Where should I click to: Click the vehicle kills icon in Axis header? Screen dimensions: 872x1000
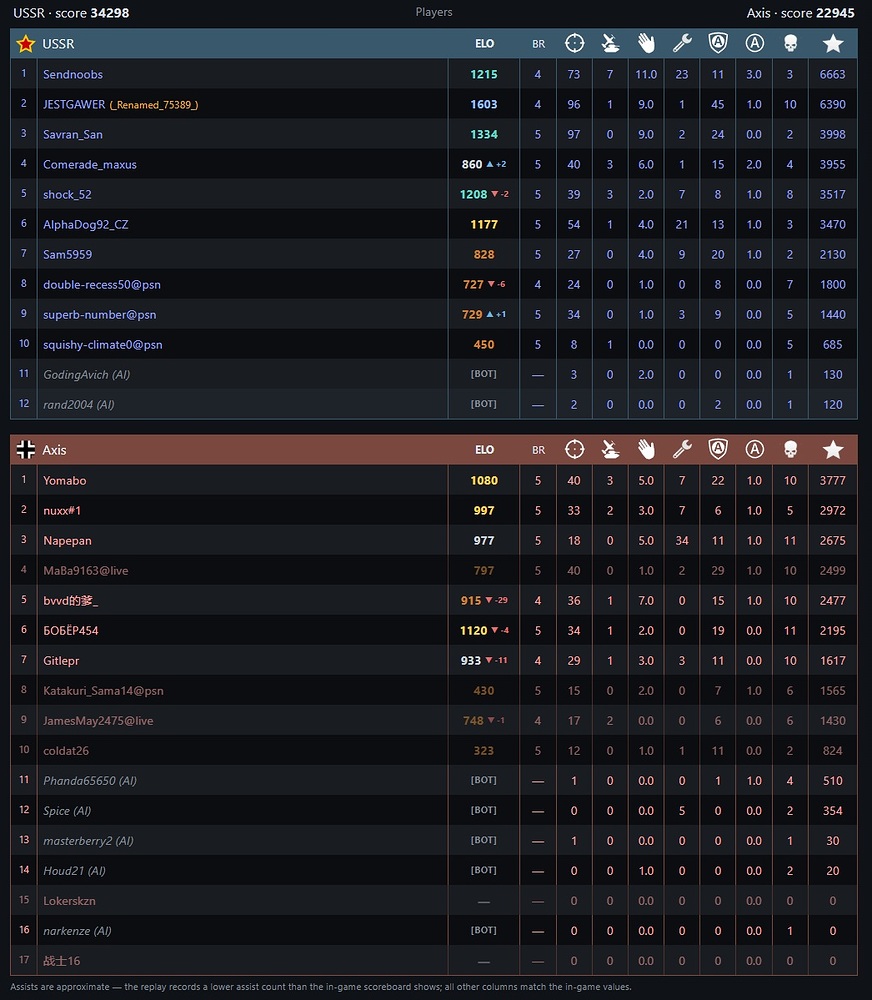(x=610, y=450)
